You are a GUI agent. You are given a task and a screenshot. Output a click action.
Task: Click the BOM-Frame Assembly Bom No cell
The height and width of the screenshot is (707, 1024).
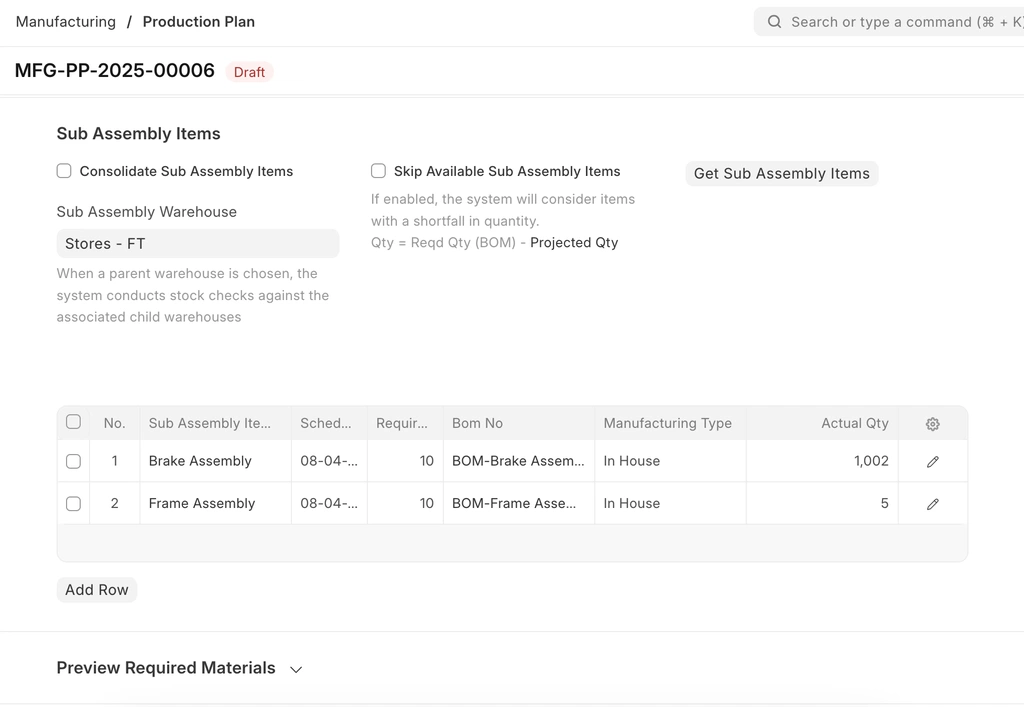(517, 504)
